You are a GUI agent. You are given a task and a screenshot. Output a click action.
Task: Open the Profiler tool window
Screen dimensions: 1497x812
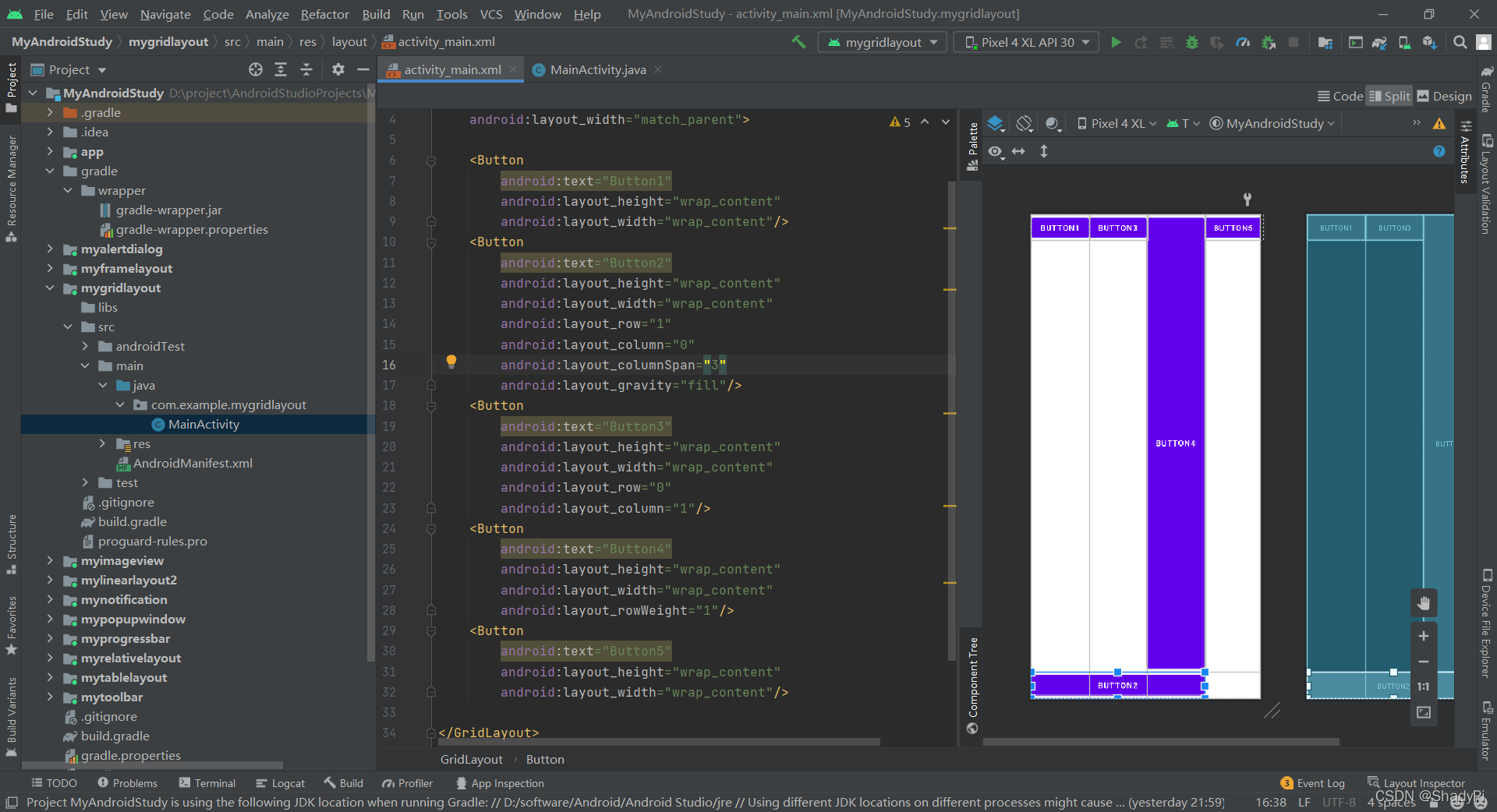(407, 783)
